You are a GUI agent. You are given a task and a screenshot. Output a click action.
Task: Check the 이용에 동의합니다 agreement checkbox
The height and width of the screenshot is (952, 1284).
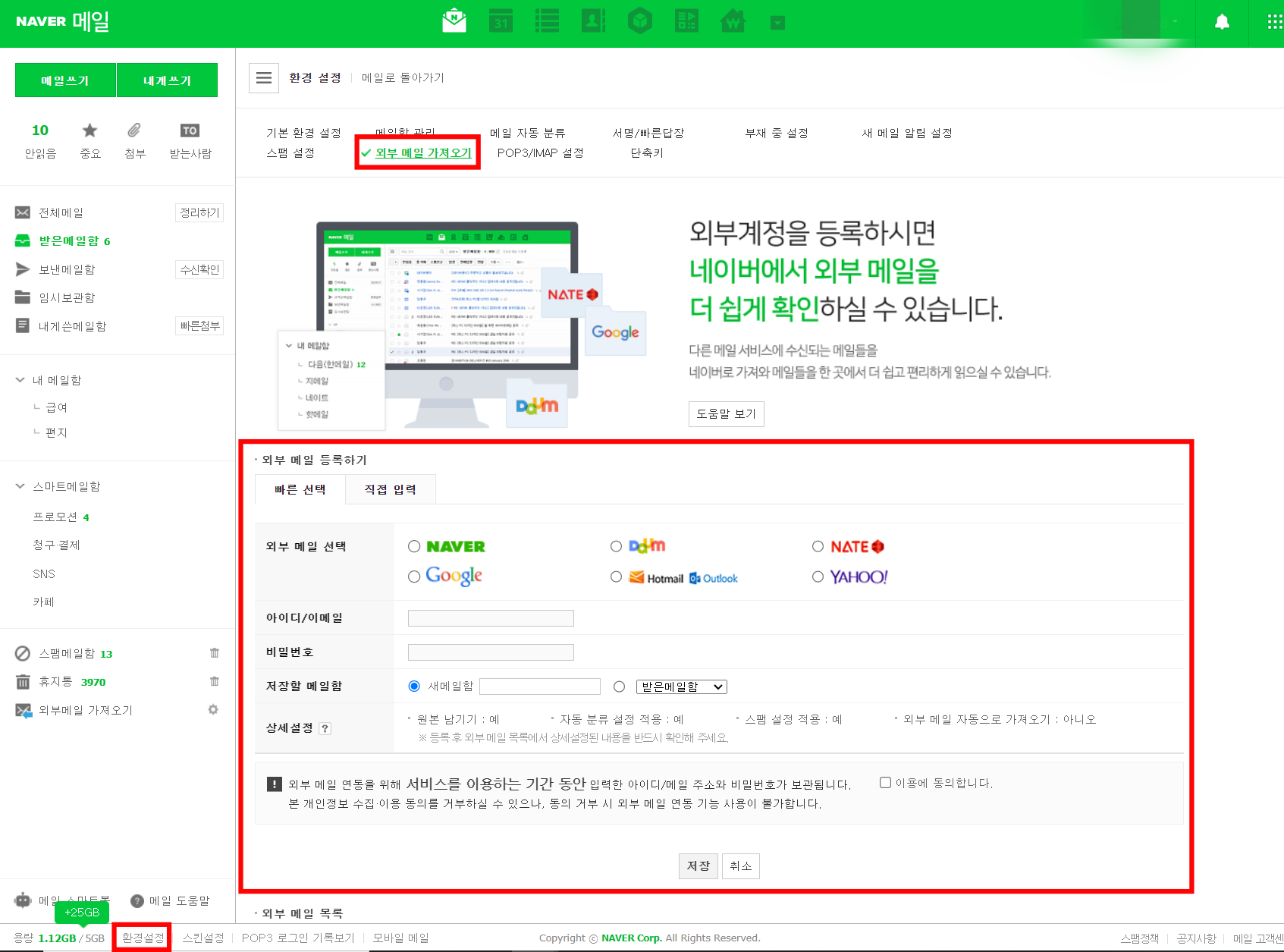885,782
